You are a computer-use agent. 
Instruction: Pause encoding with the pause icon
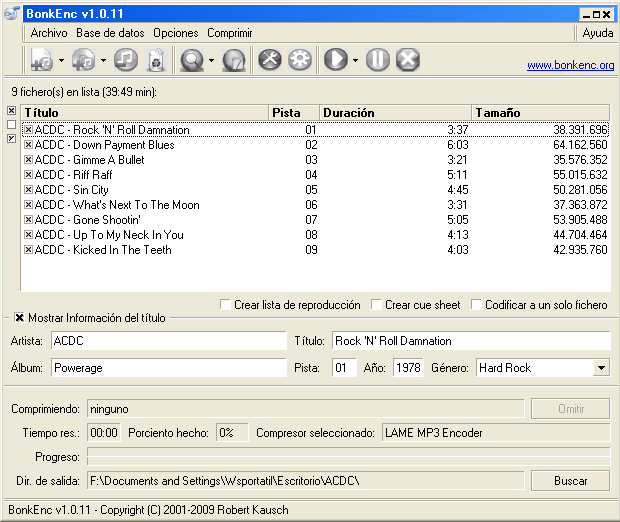click(378, 60)
